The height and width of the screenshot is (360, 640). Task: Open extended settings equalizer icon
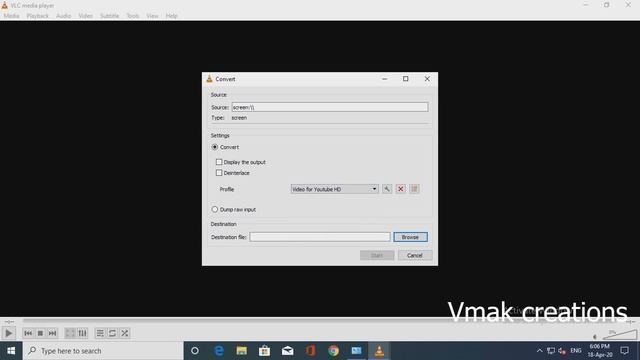82,333
